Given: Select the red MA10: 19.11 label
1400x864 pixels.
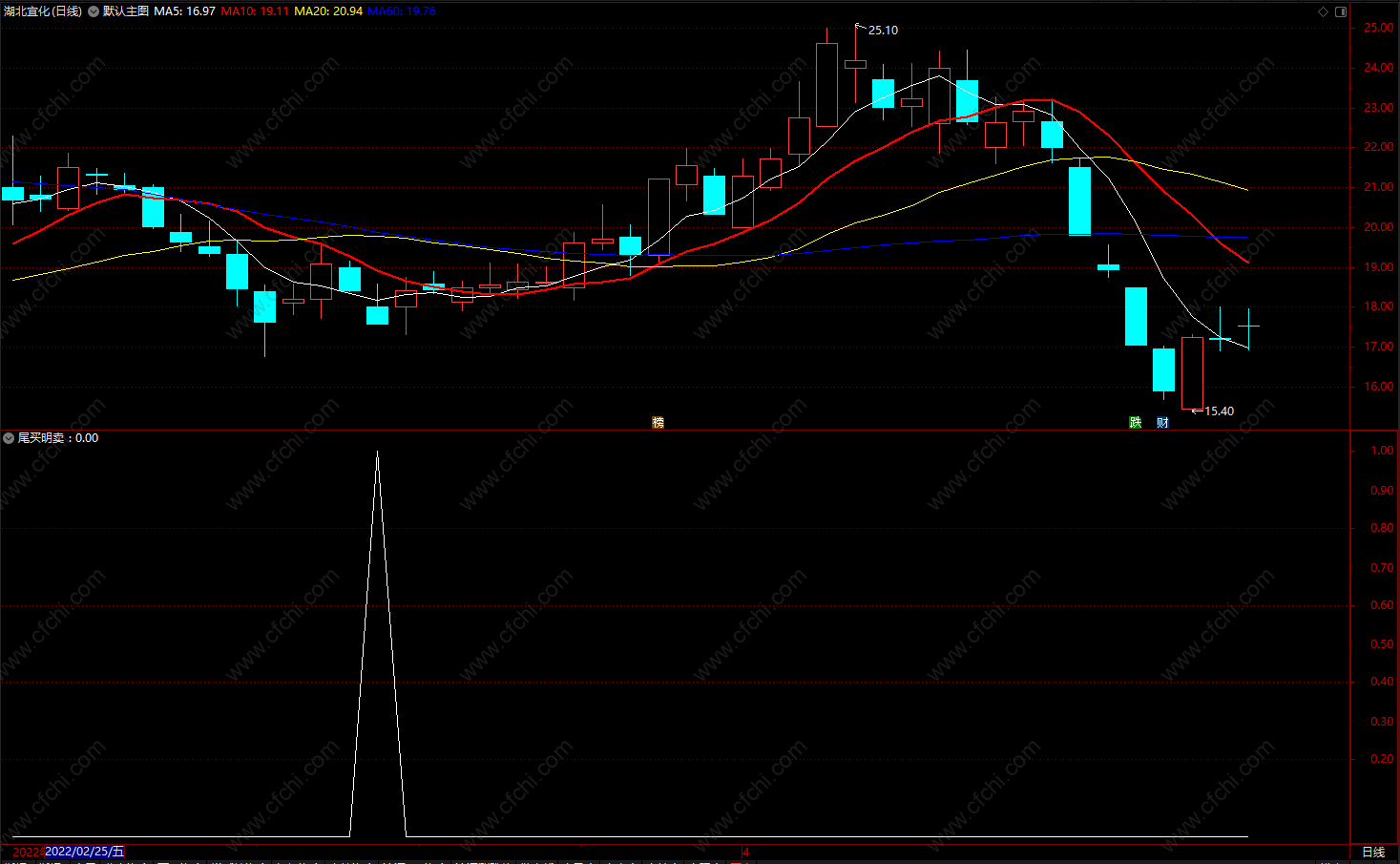Looking at the screenshot, I should 255,11.
